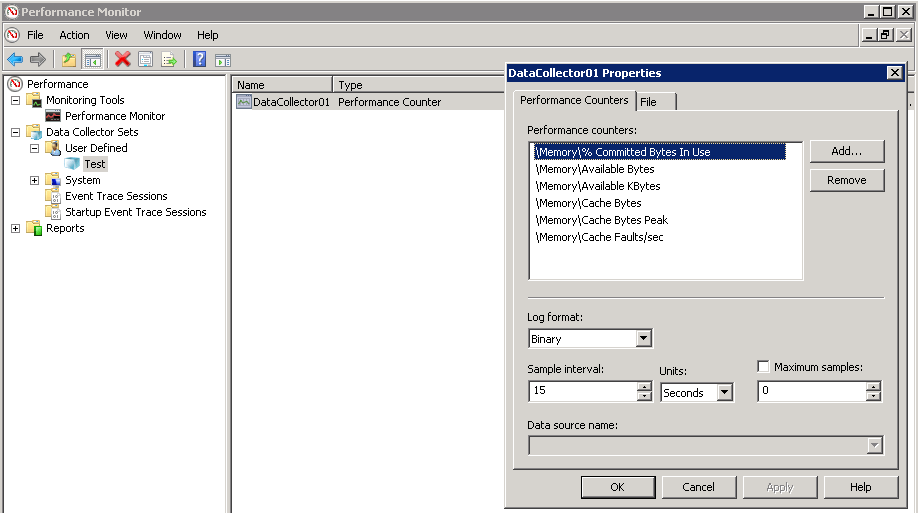Image resolution: width=918 pixels, height=513 pixels.
Task: Click the Back arrow toolbar icon
Action: tap(15, 60)
